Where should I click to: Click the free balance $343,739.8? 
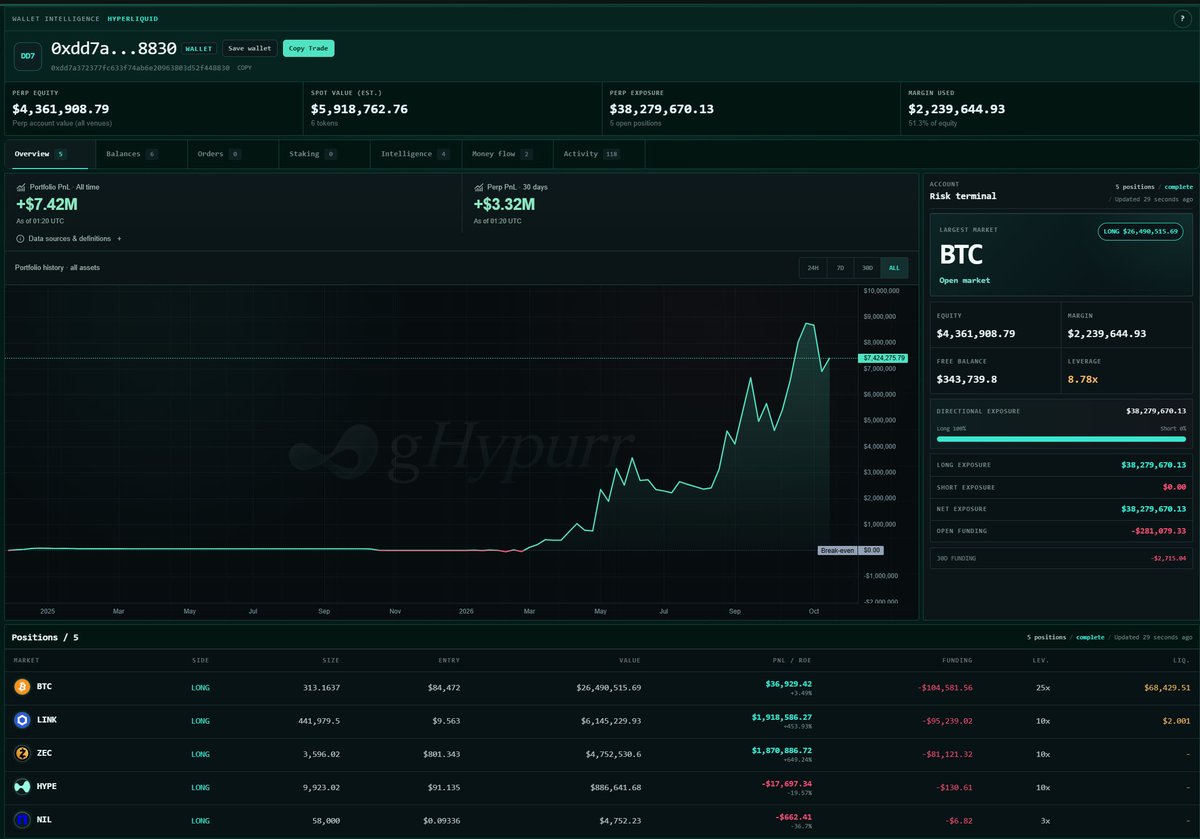click(967, 380)
